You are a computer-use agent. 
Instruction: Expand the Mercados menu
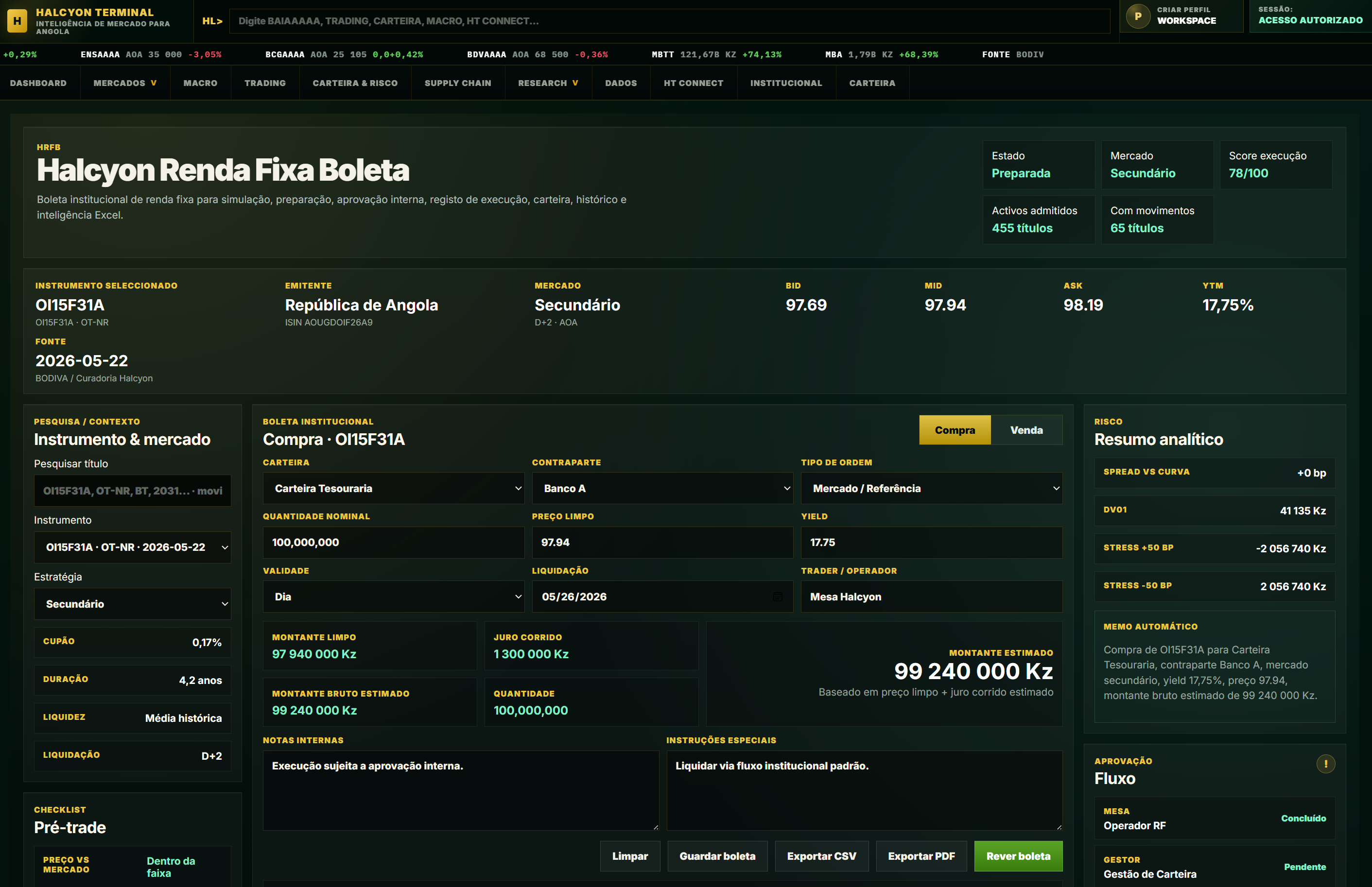(125, 83)
